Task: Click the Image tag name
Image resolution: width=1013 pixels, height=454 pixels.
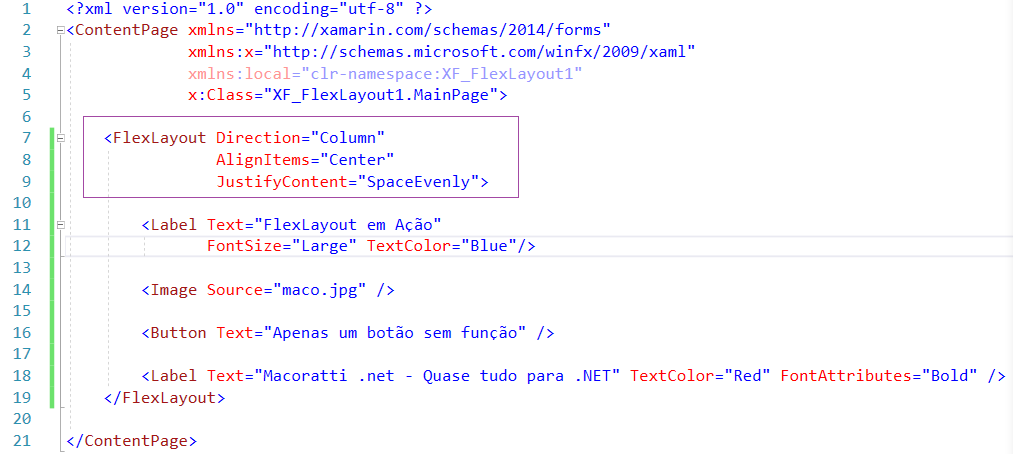Action: (174, 289)
